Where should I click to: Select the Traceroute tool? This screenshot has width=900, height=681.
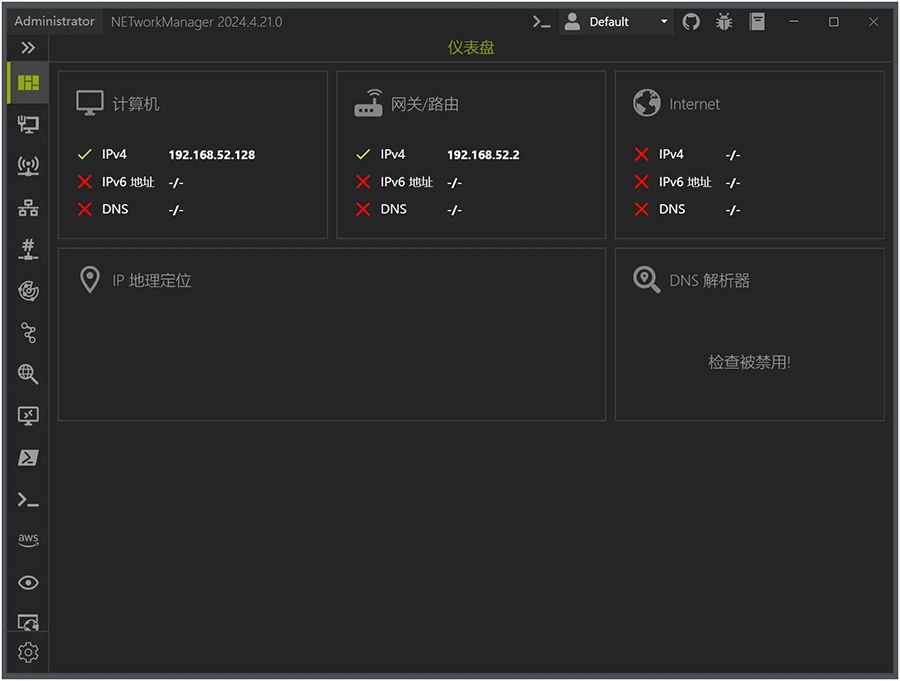click(28, 333)
